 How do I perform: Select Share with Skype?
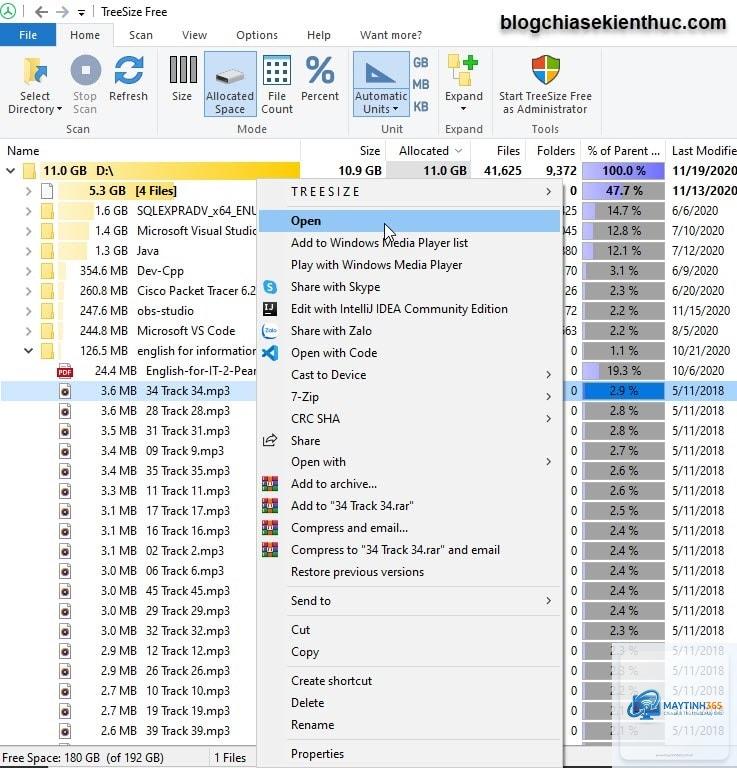(x=409, y=287)
